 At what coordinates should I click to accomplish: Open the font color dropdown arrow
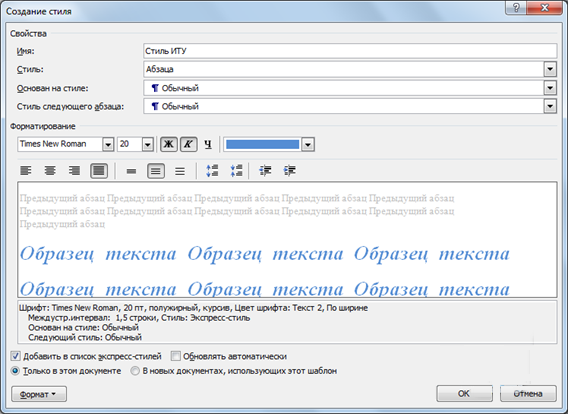coord(308,145)
